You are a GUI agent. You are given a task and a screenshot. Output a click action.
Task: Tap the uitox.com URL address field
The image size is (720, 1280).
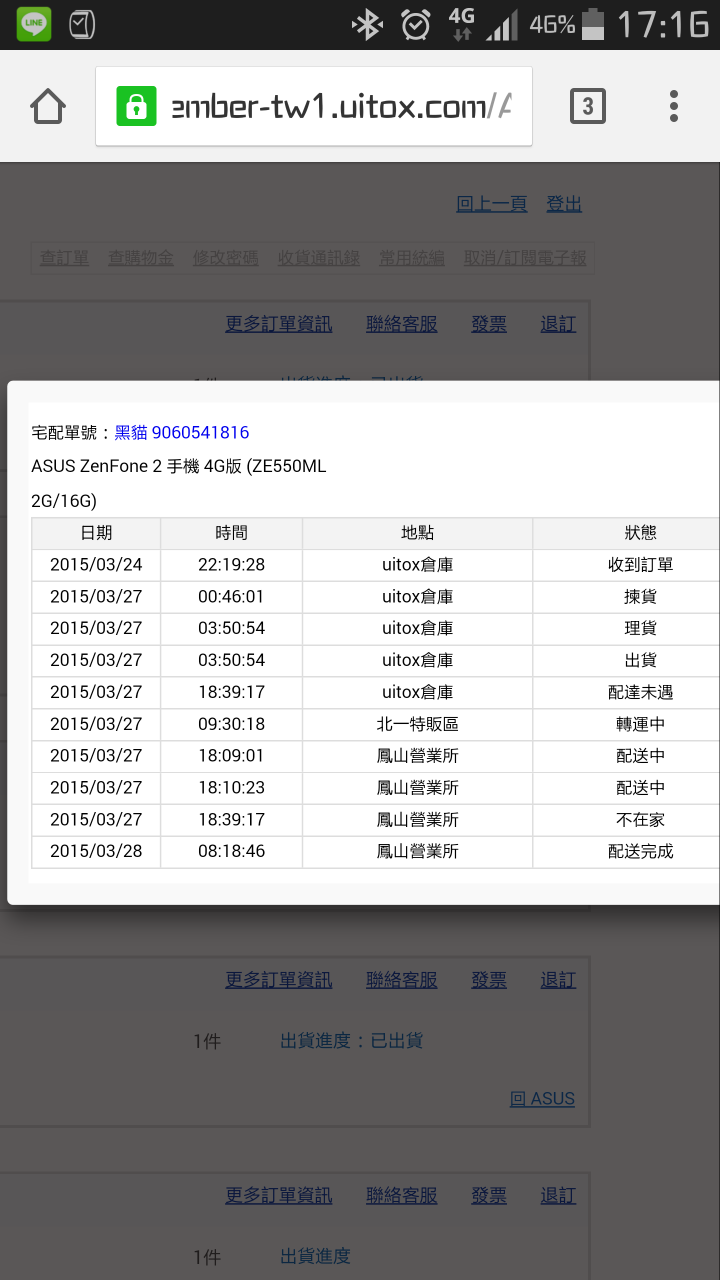point(314,107)
